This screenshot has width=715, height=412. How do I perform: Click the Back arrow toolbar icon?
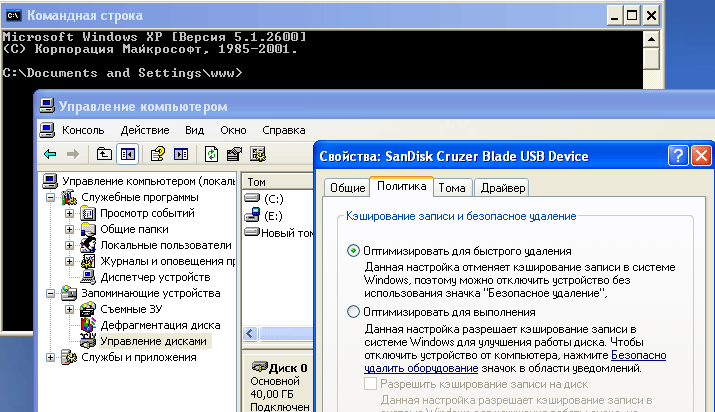click(50, 154)
